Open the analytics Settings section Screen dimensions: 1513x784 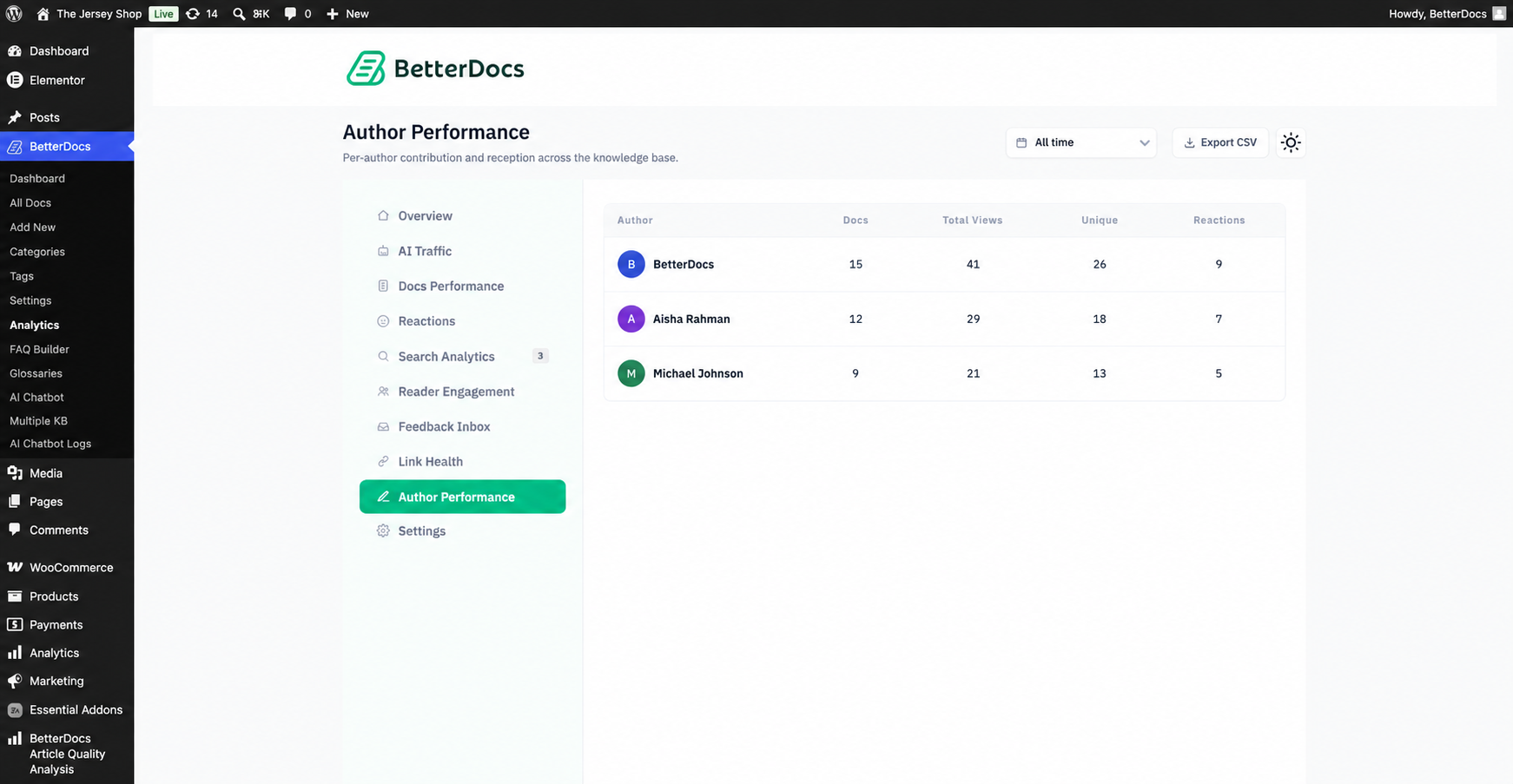click(x=462, y=530)
